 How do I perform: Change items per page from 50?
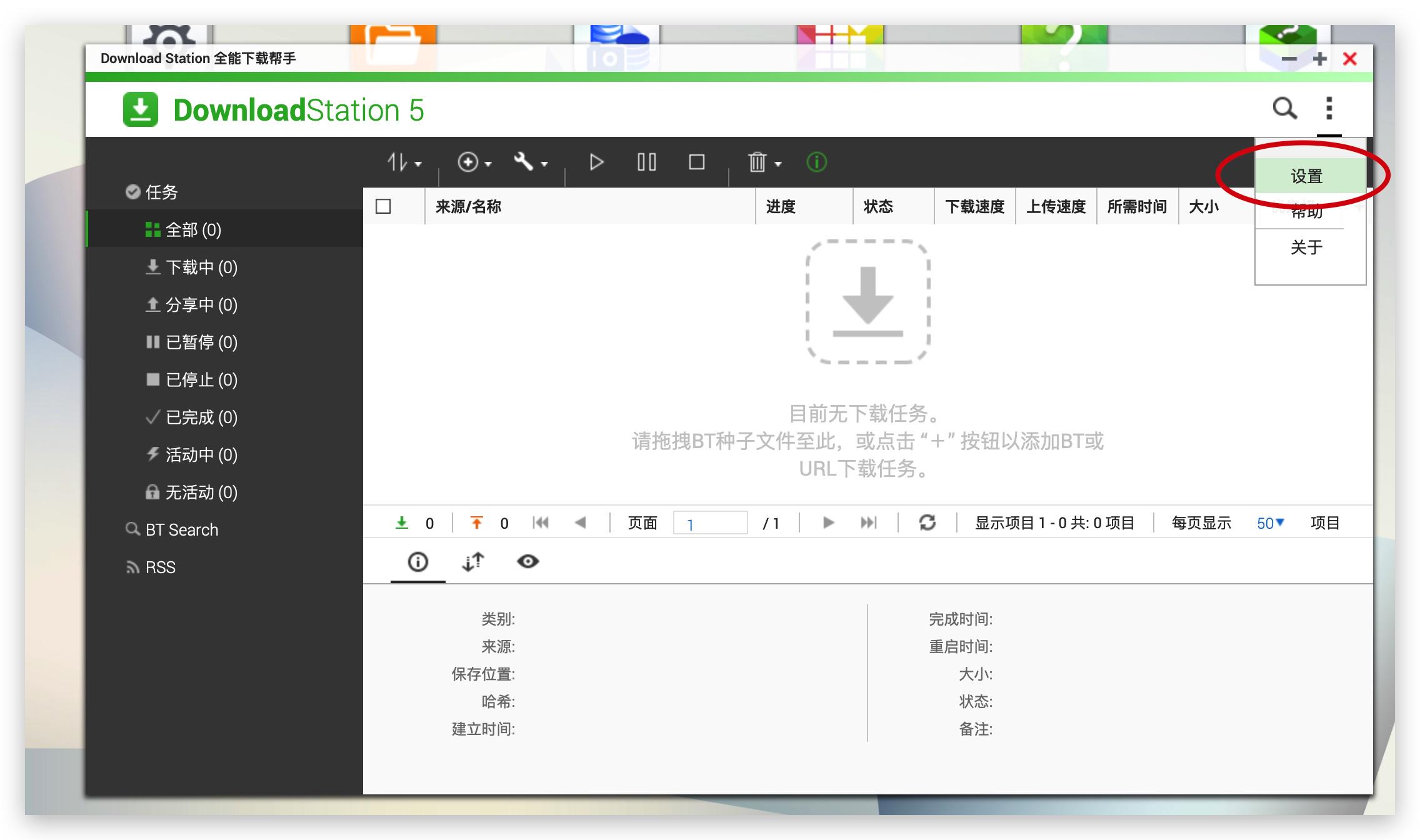pyautogui.click(x=1269, y=523)
